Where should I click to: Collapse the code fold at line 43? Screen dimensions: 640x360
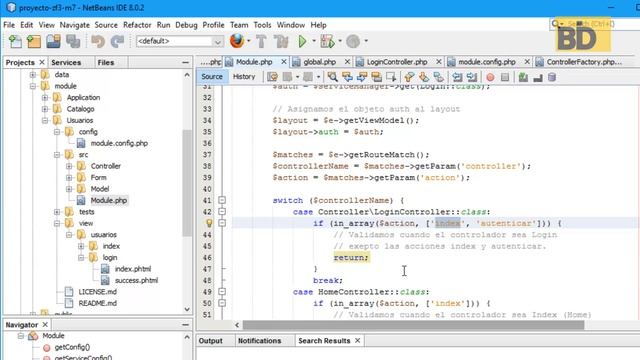coord(222,223)
